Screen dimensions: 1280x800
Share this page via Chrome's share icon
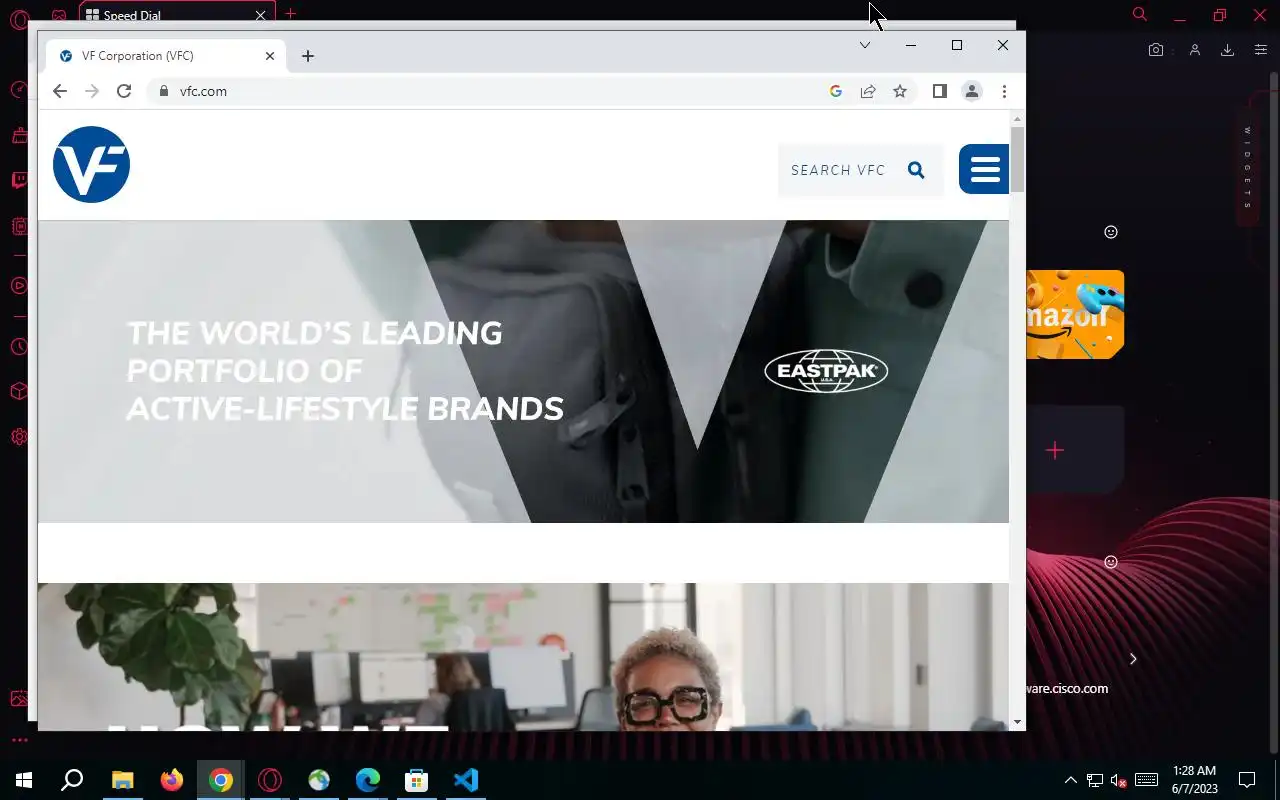[868, 91]
